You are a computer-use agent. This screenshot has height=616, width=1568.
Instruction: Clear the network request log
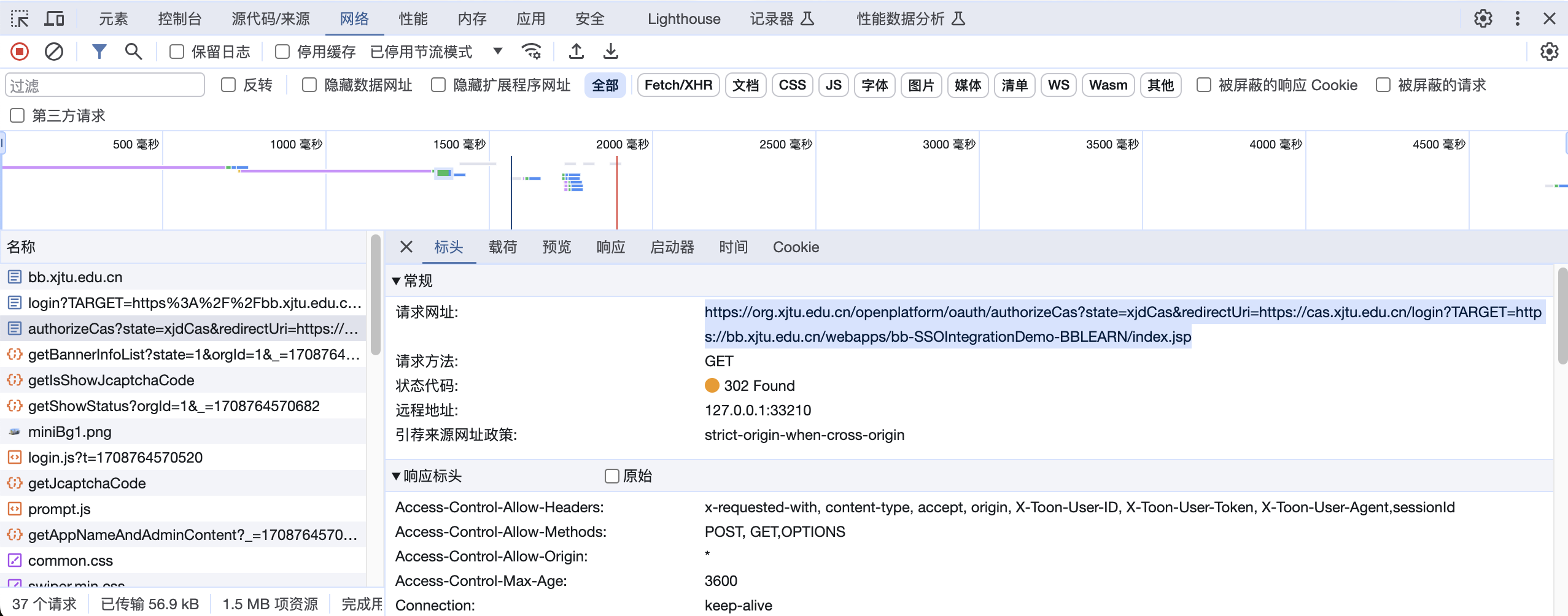pos(54,52)
